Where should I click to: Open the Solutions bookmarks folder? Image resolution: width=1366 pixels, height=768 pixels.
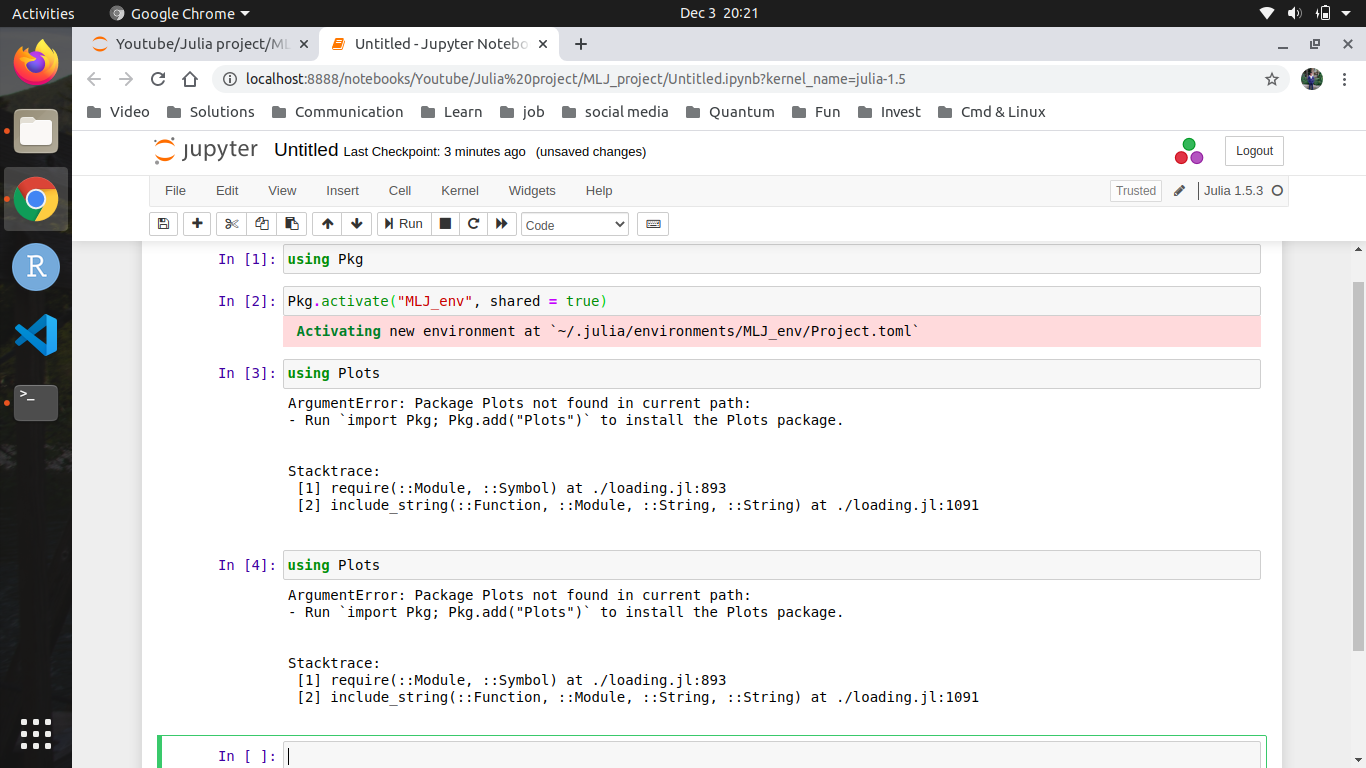click(210, 112)
